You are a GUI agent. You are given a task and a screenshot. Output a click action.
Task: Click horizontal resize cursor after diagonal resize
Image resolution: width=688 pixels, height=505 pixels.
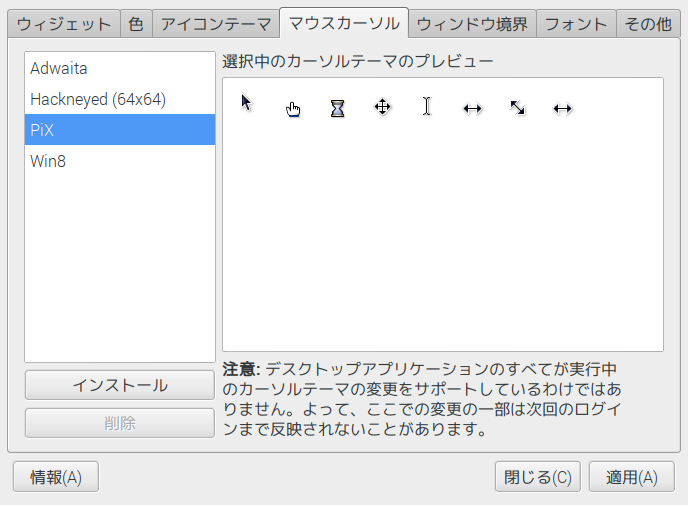click(x=563, y=108)
